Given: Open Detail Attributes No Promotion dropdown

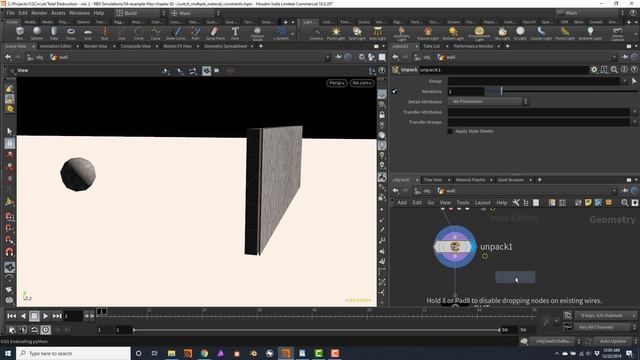Looking at the screenshot, I should click(488, 101).
